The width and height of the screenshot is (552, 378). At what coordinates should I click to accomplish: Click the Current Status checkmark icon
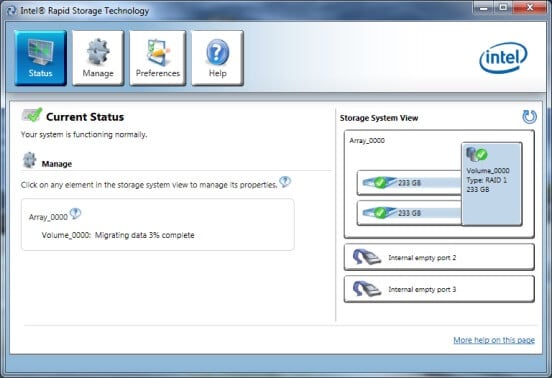tap(32, 115)
